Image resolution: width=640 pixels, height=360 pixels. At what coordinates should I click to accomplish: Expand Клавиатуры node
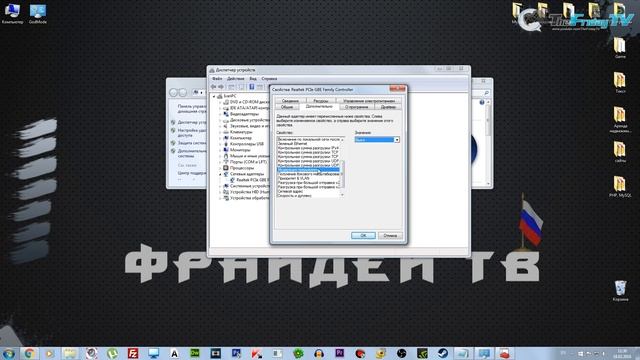(x=220, y=132)
